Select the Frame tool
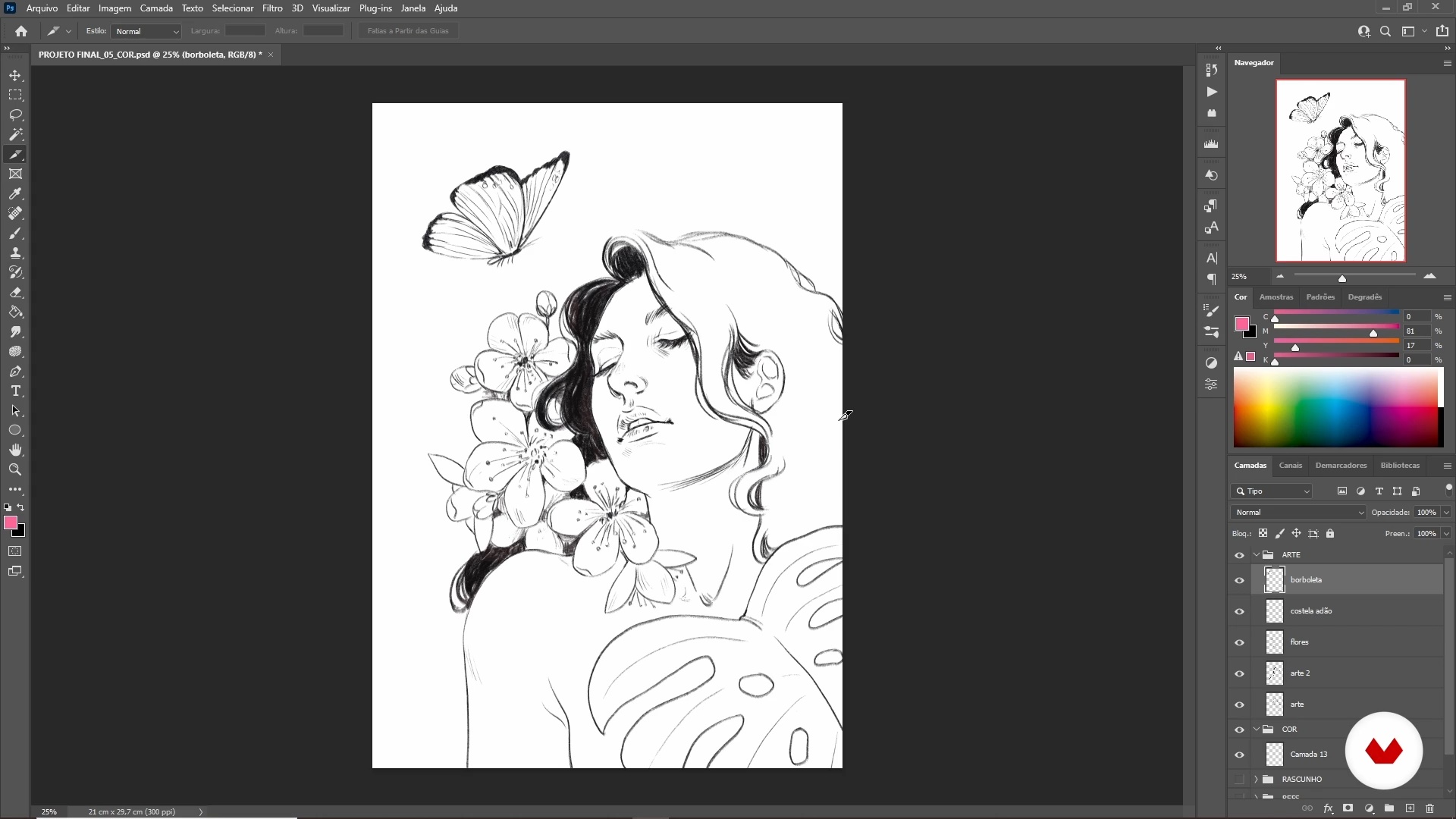Screen dimensions: 1456x819 click(15, 174)
